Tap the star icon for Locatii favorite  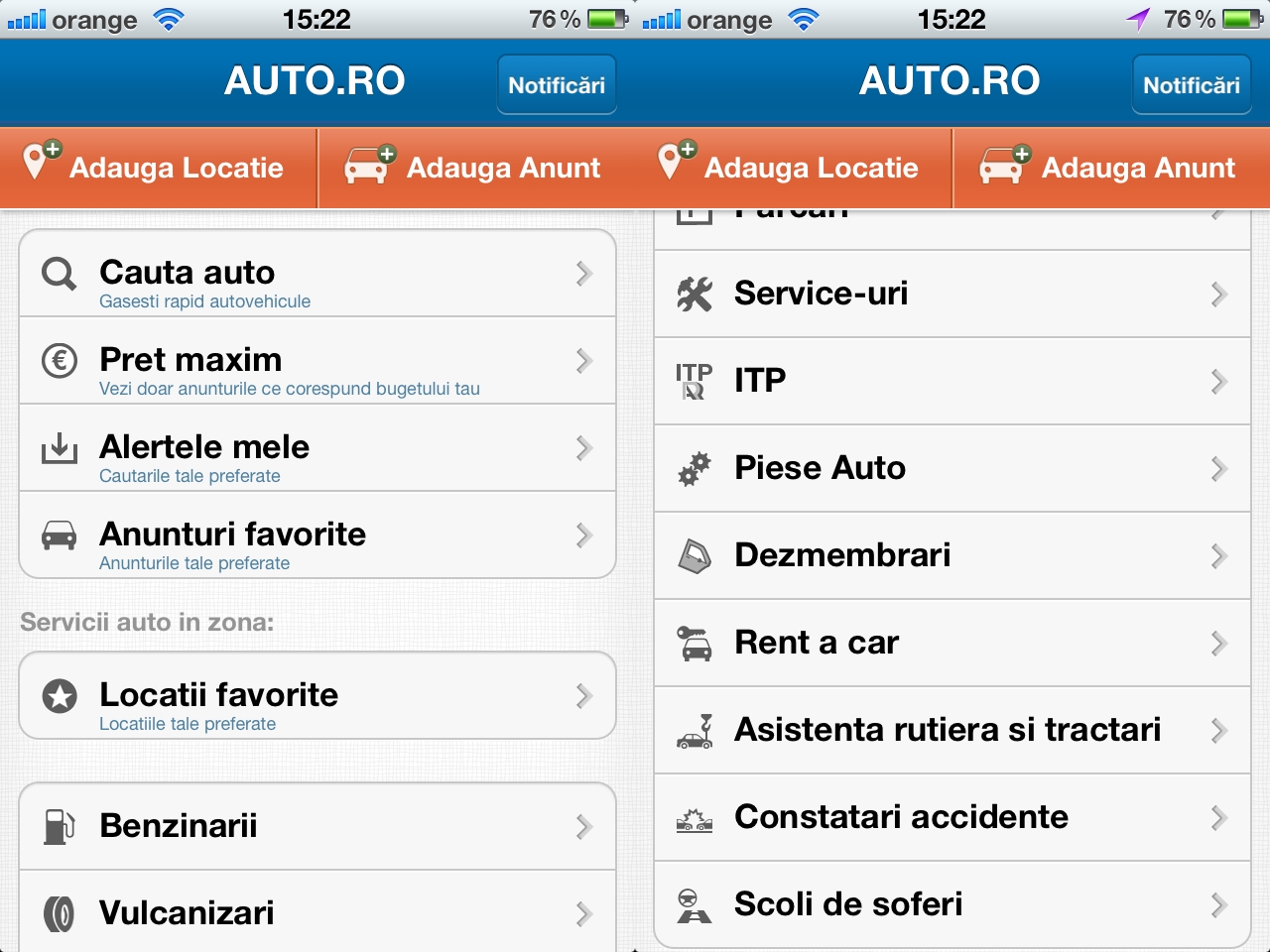pos(59,696)
